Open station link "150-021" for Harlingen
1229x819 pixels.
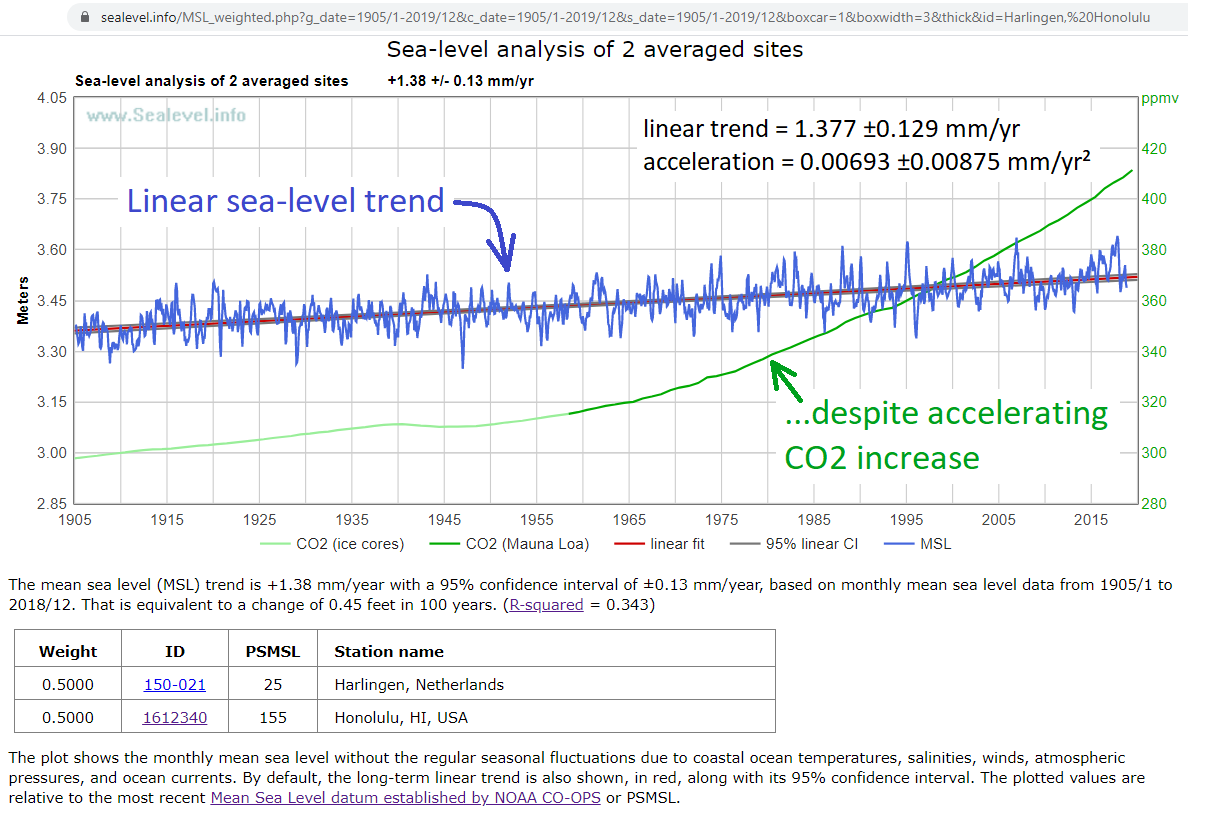[x=174, y=683]
